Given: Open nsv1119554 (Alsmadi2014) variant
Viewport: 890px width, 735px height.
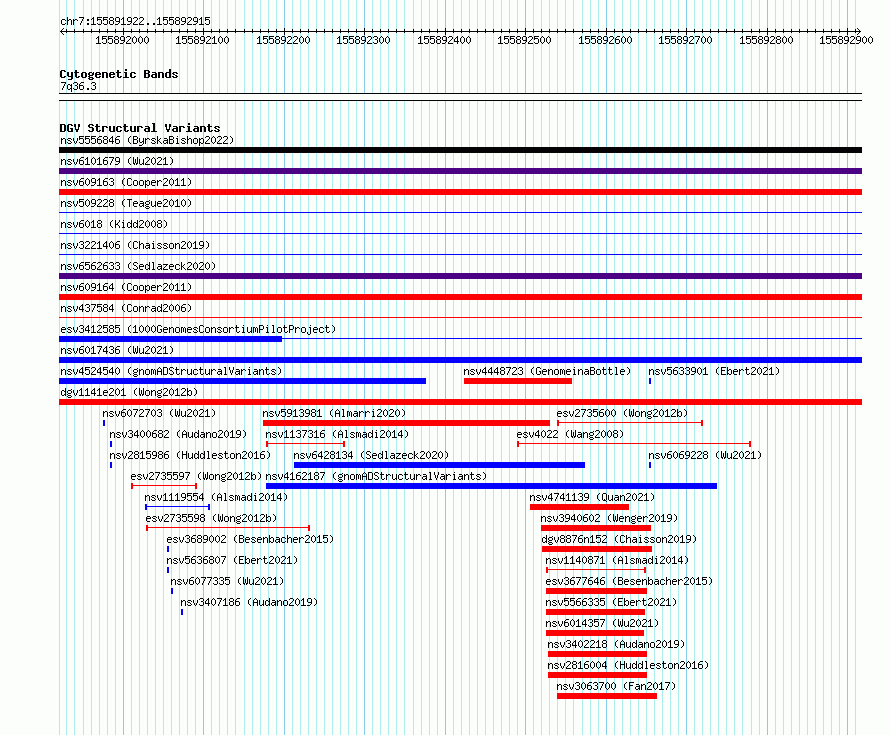Looking at the screenshot, I should [x=216, y=497].
